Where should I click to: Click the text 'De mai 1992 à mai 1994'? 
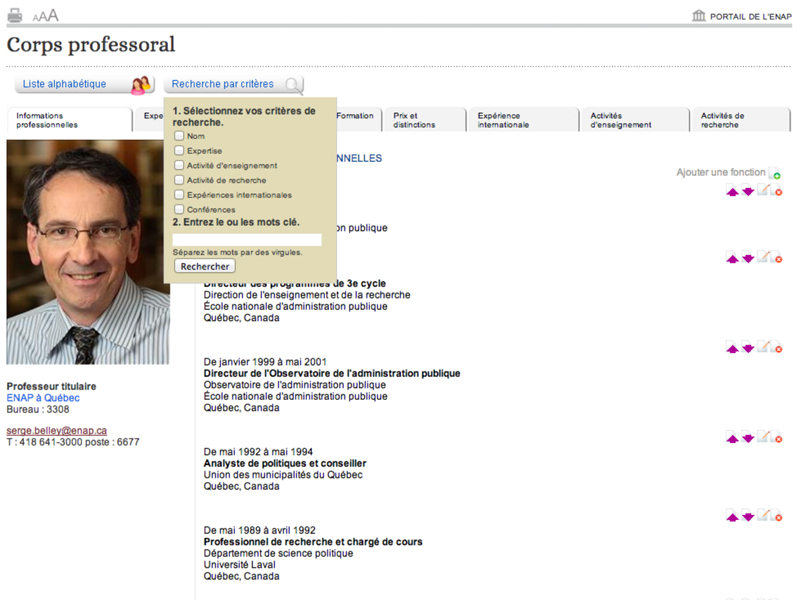point(258,452)
